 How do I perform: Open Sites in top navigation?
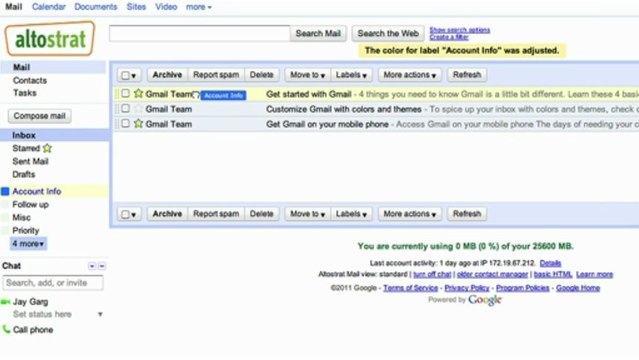(x=136, y=7)
